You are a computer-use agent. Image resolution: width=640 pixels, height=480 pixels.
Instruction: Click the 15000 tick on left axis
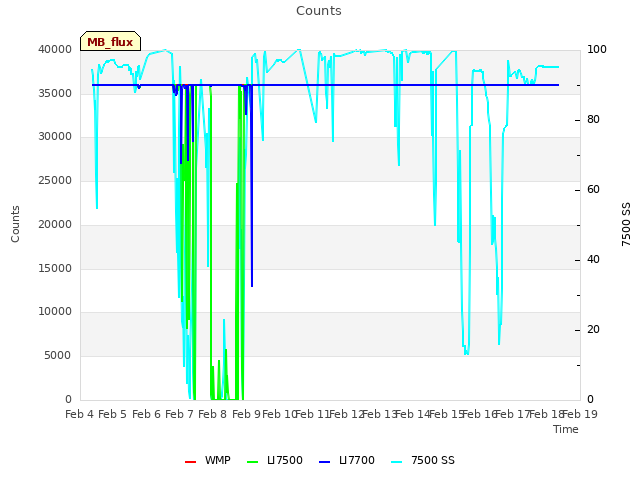point(55,268)
